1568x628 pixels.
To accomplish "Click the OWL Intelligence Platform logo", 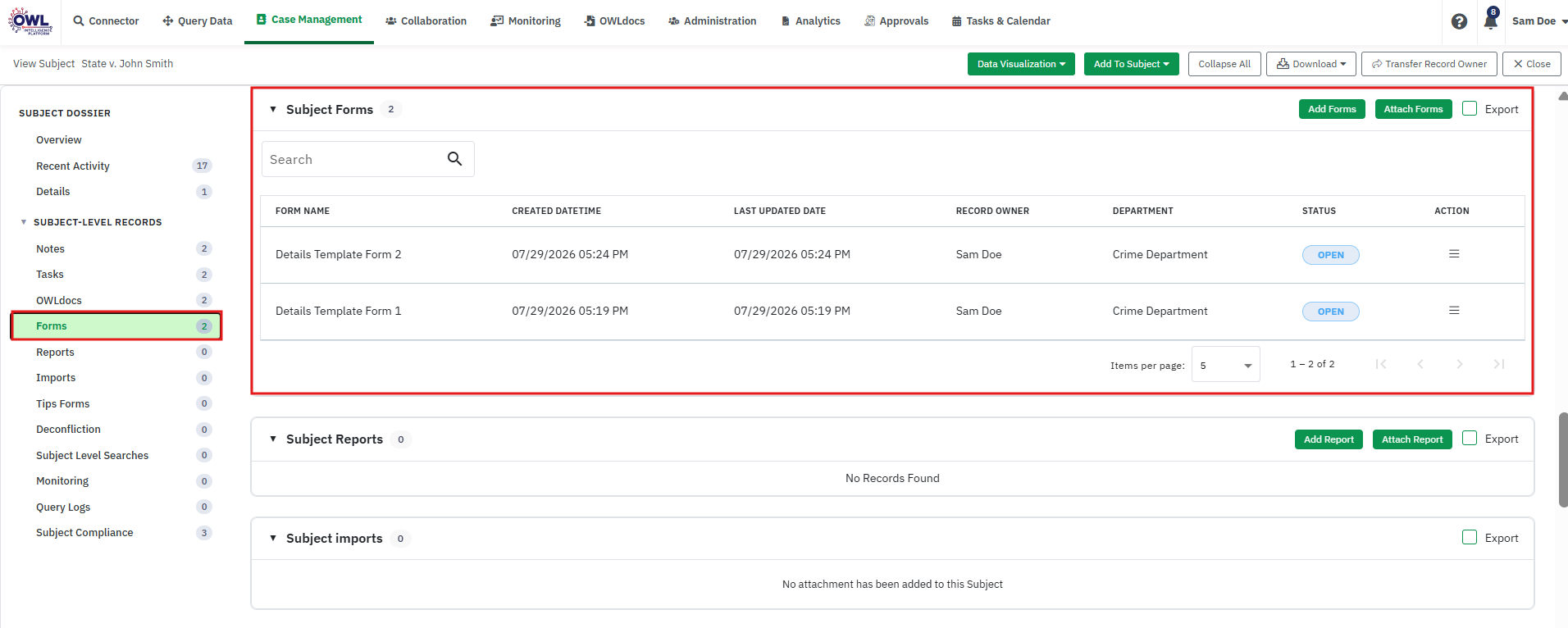I will 30,21.
